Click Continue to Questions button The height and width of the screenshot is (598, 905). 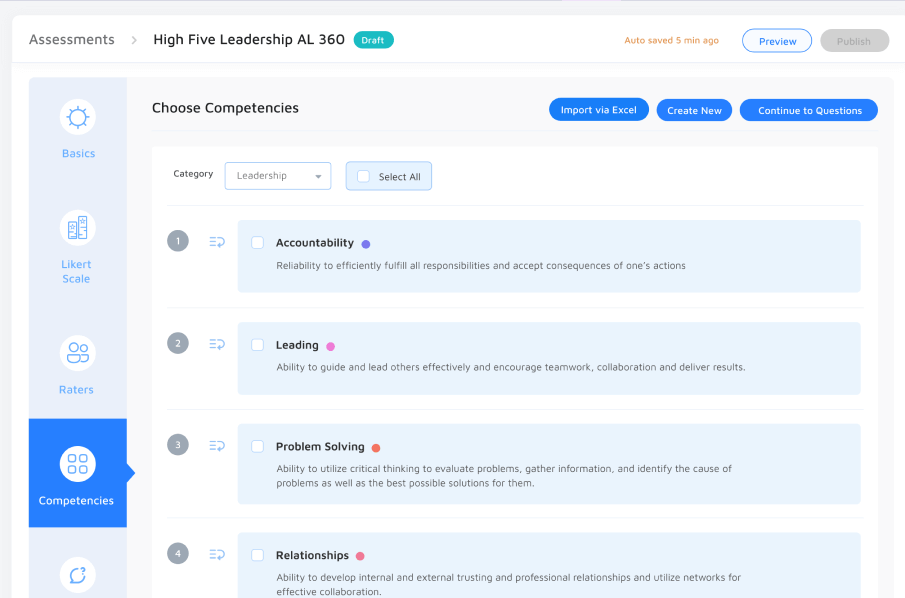tap(809, 110)
